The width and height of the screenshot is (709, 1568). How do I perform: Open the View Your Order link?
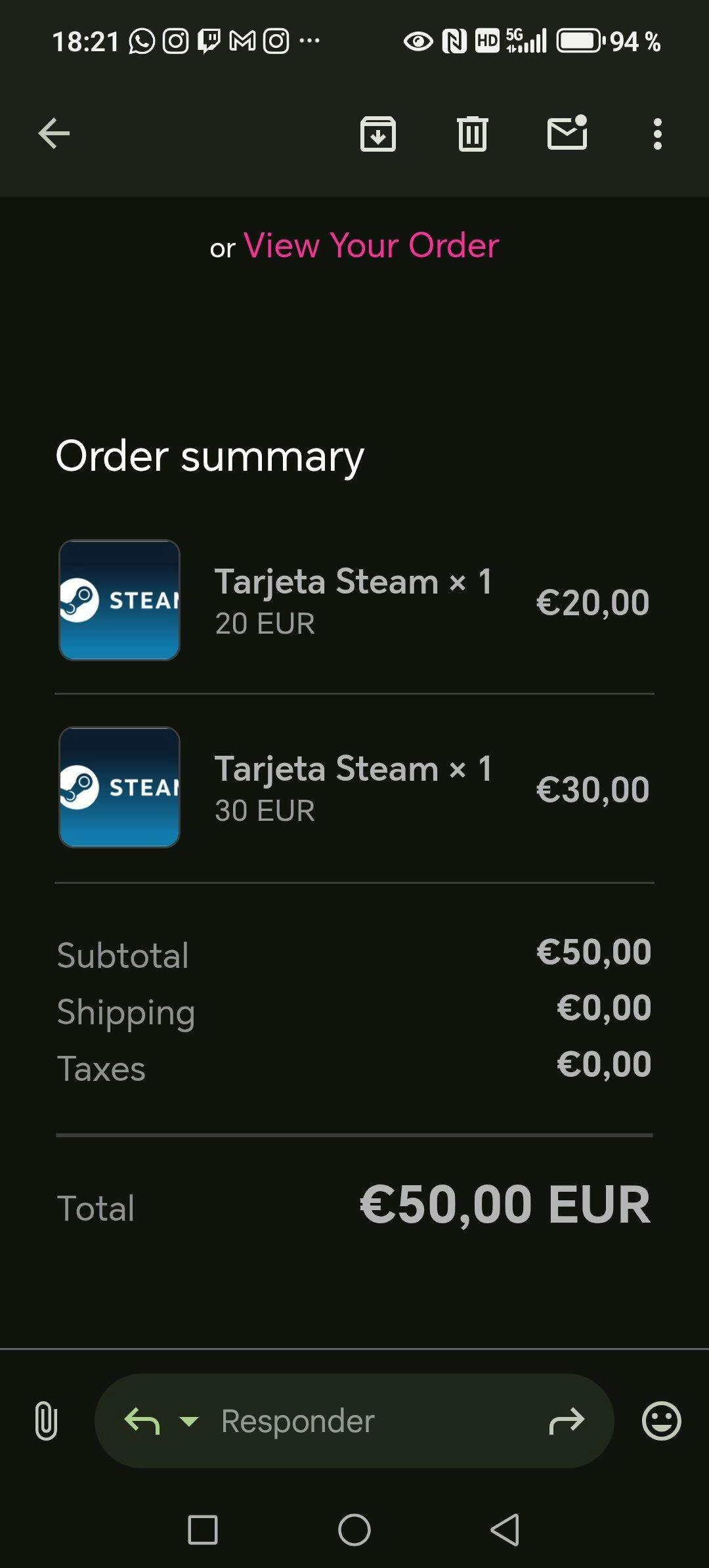[x=371, y=246]
